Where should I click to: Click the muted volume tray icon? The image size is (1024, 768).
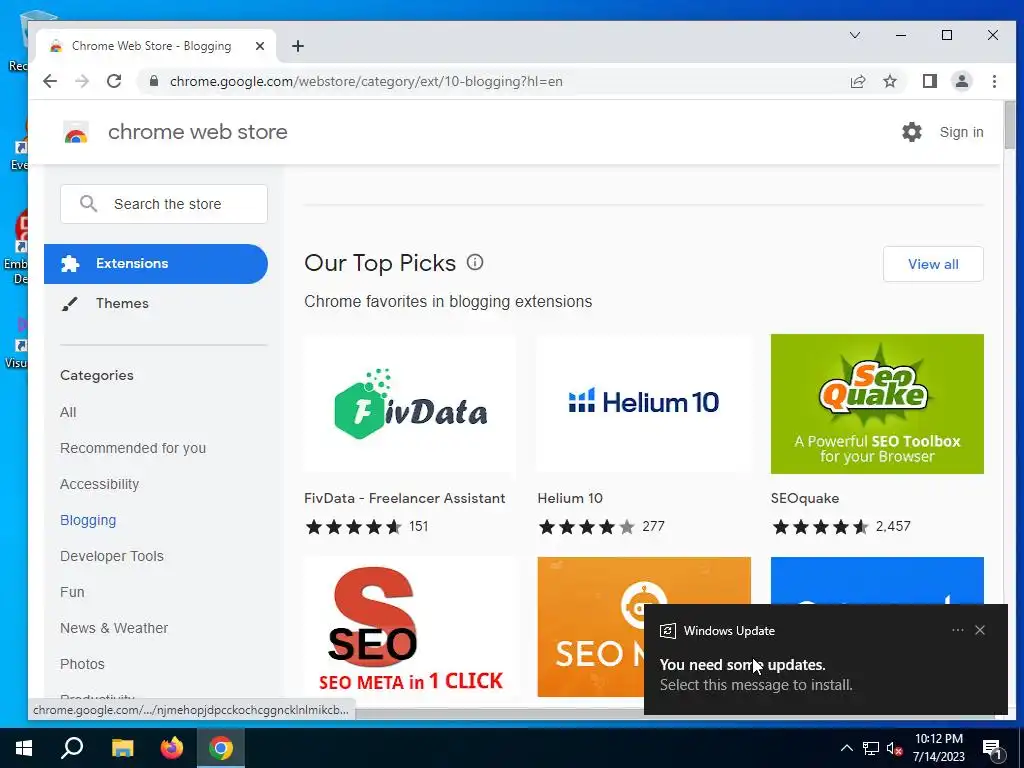coord(894,748)
